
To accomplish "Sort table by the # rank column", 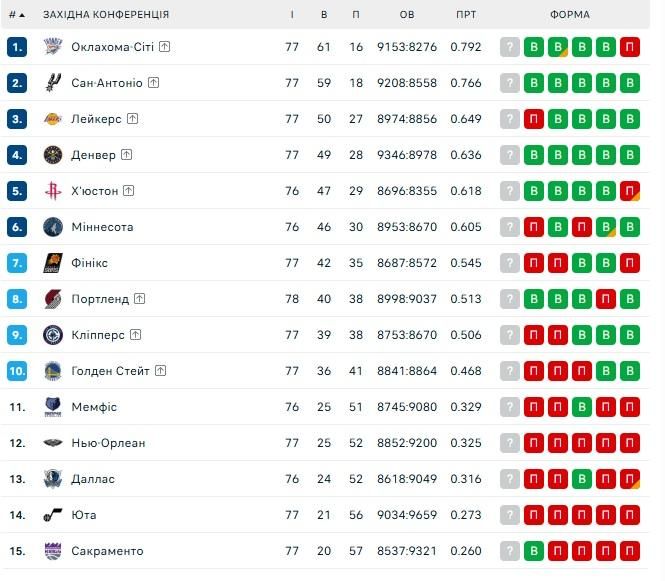I will coord(16,15).
